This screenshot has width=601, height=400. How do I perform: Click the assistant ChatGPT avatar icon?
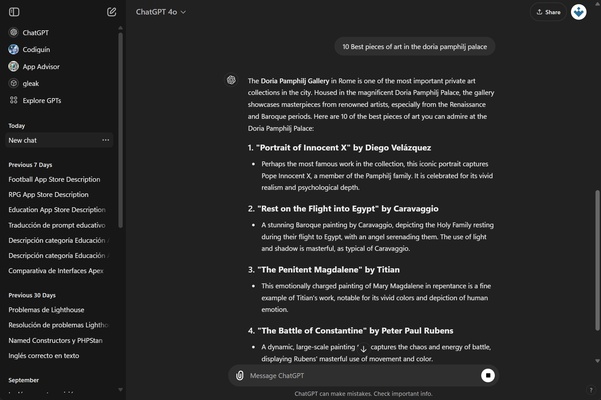231,80
